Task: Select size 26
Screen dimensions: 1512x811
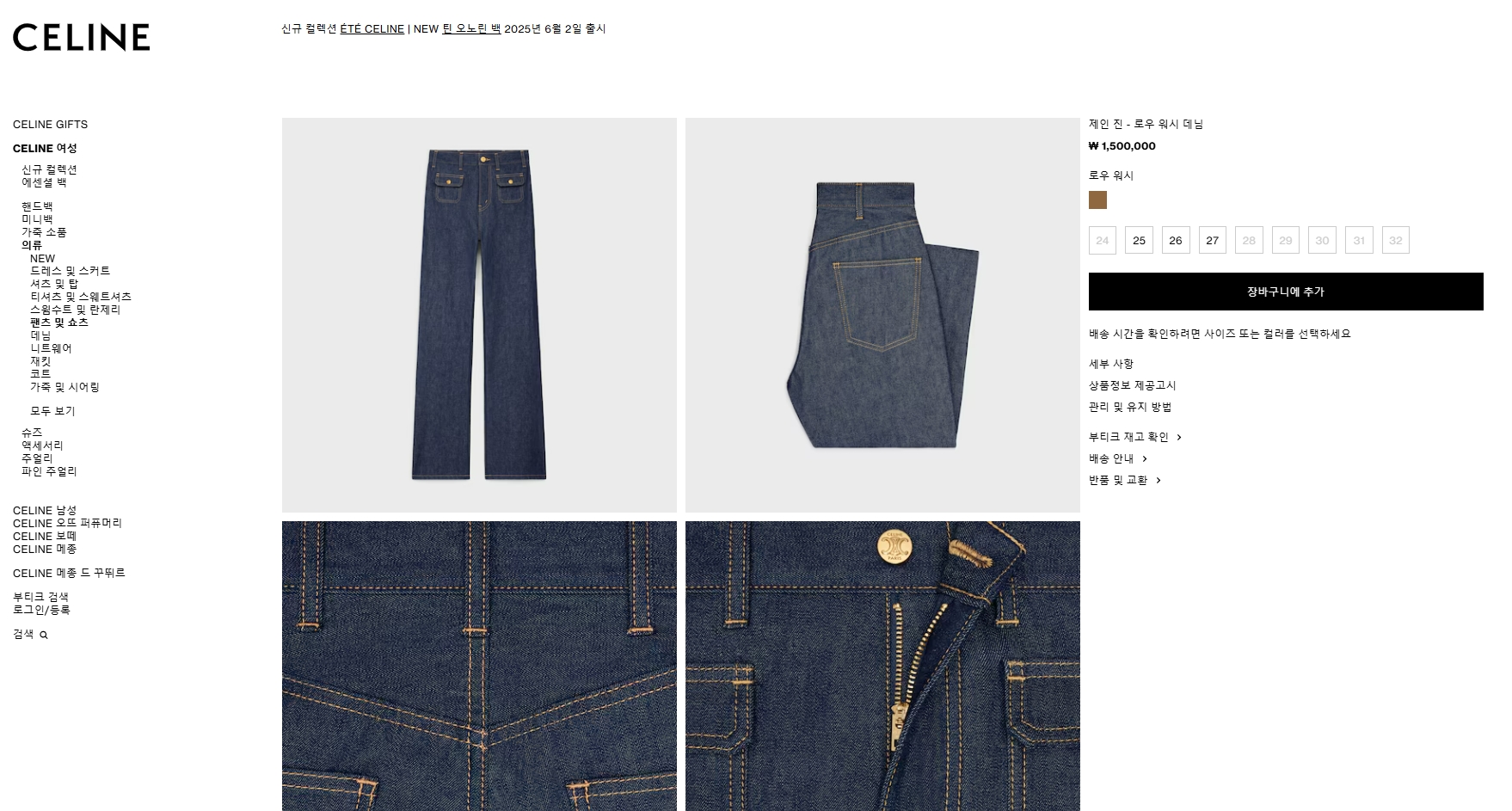Action: click(1176, 240)
